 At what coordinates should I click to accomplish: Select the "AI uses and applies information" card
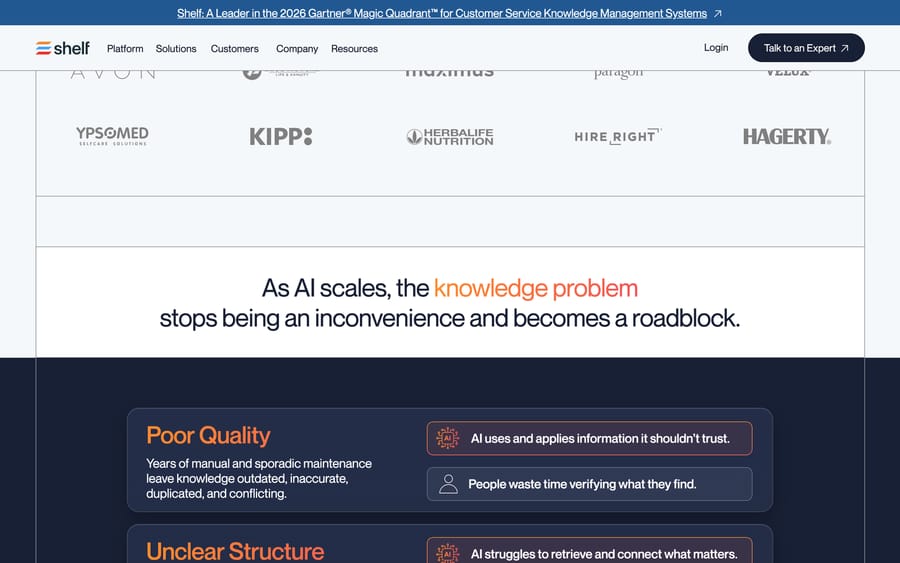589,438
